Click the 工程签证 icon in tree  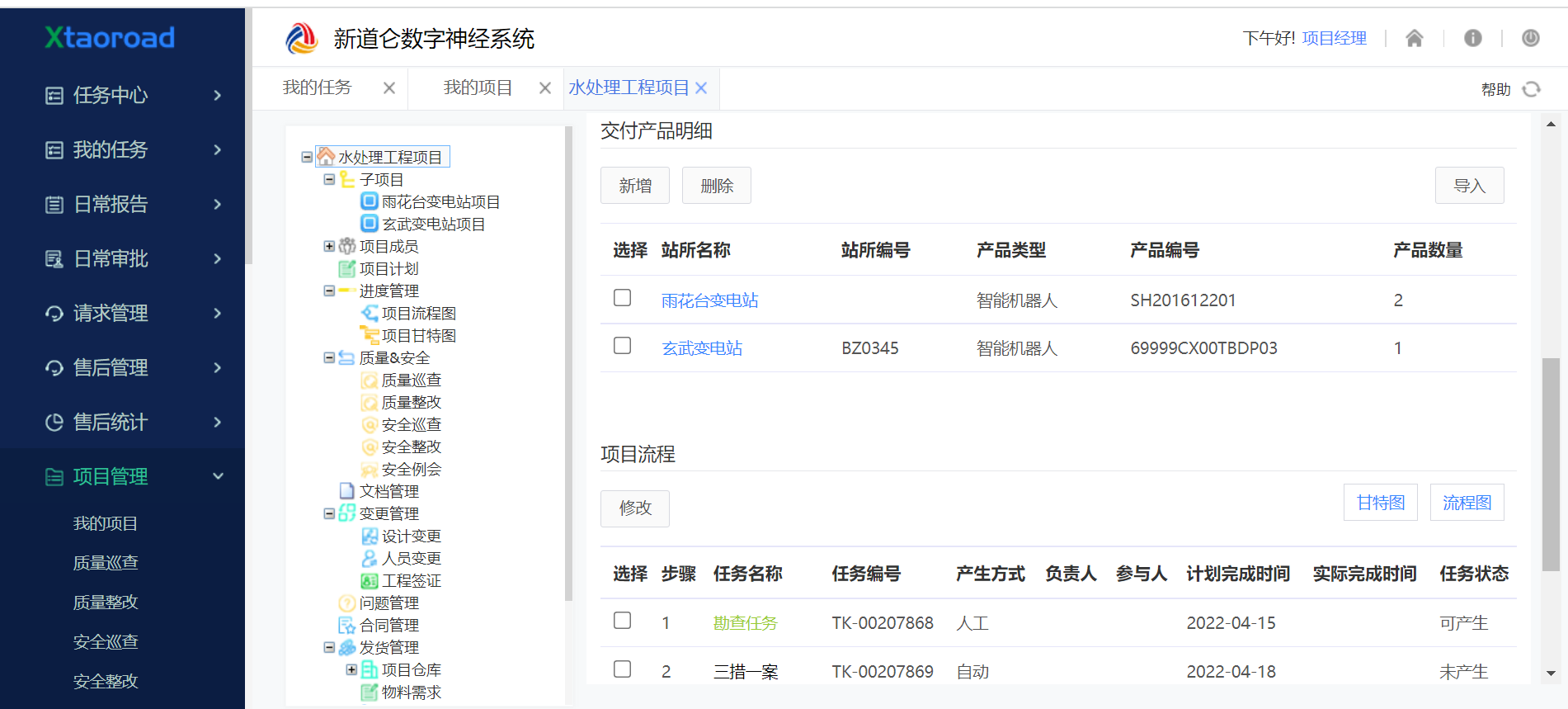click(370, 580)
